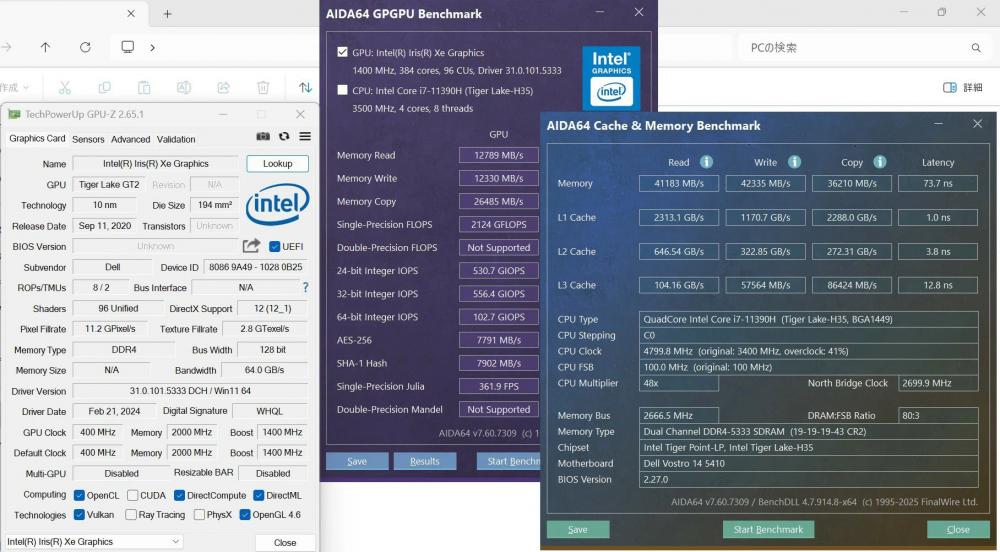The image size is (1000, 552).
Task: Click the BIOS export share icon in GPU-Z
Action: click(x=251, y=246)
